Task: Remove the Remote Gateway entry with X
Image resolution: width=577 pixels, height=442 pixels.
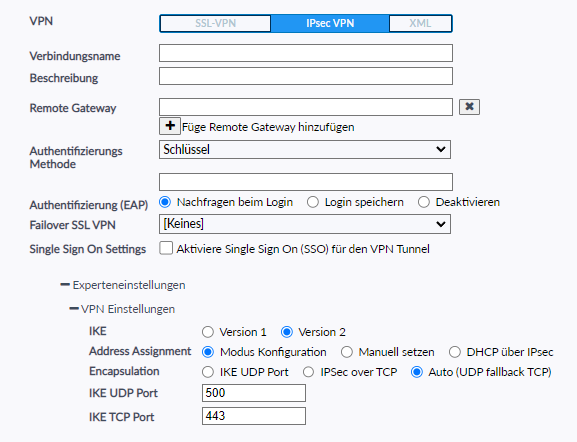Action: pos(469,107)
